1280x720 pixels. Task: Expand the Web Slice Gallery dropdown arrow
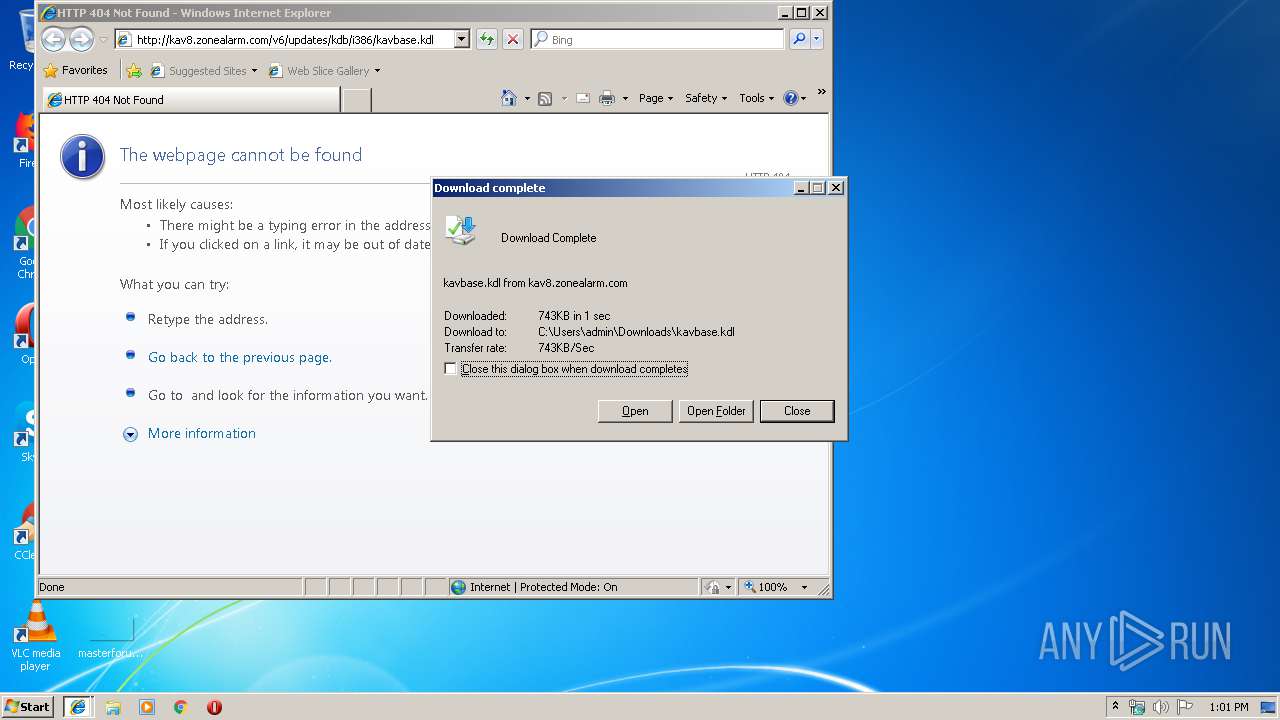tap(377, 71)
